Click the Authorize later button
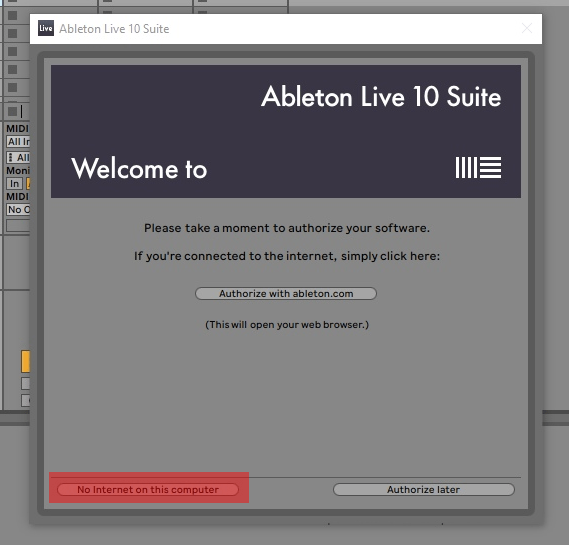 (x=423, y=489)
